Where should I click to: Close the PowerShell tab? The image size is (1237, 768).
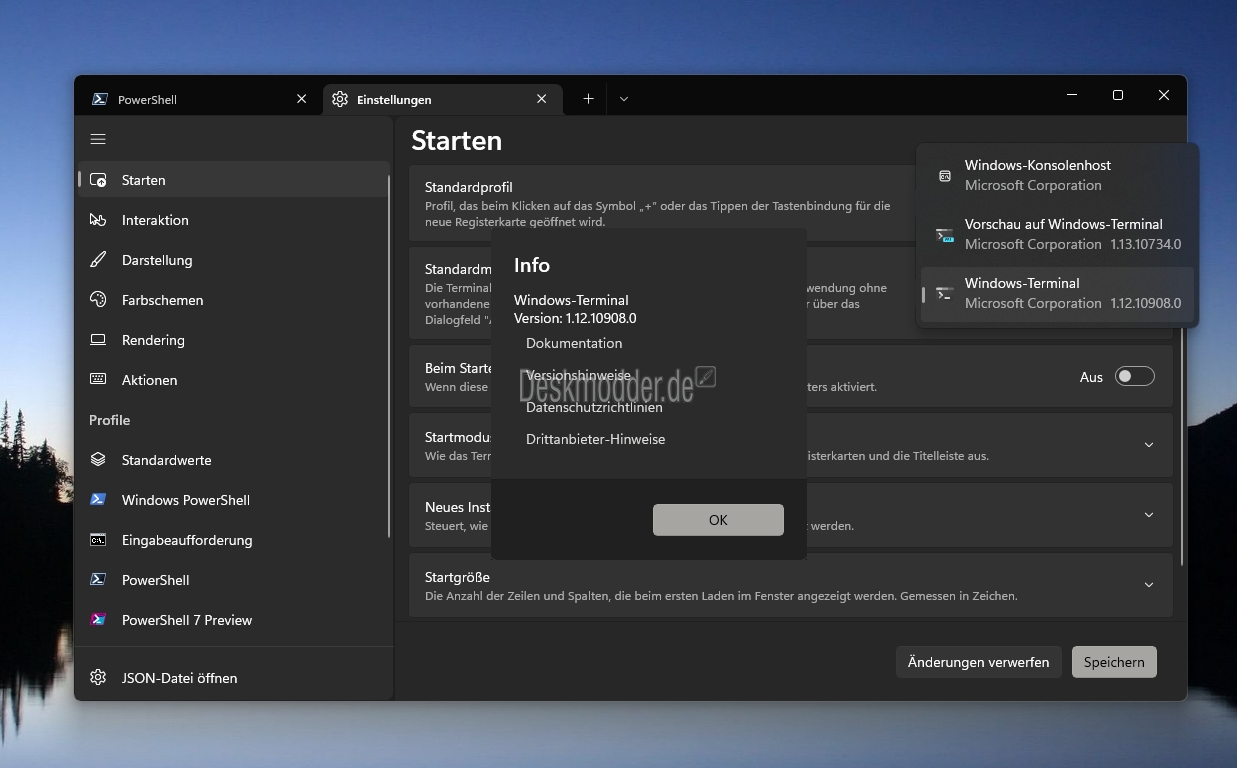click(302, 99)
